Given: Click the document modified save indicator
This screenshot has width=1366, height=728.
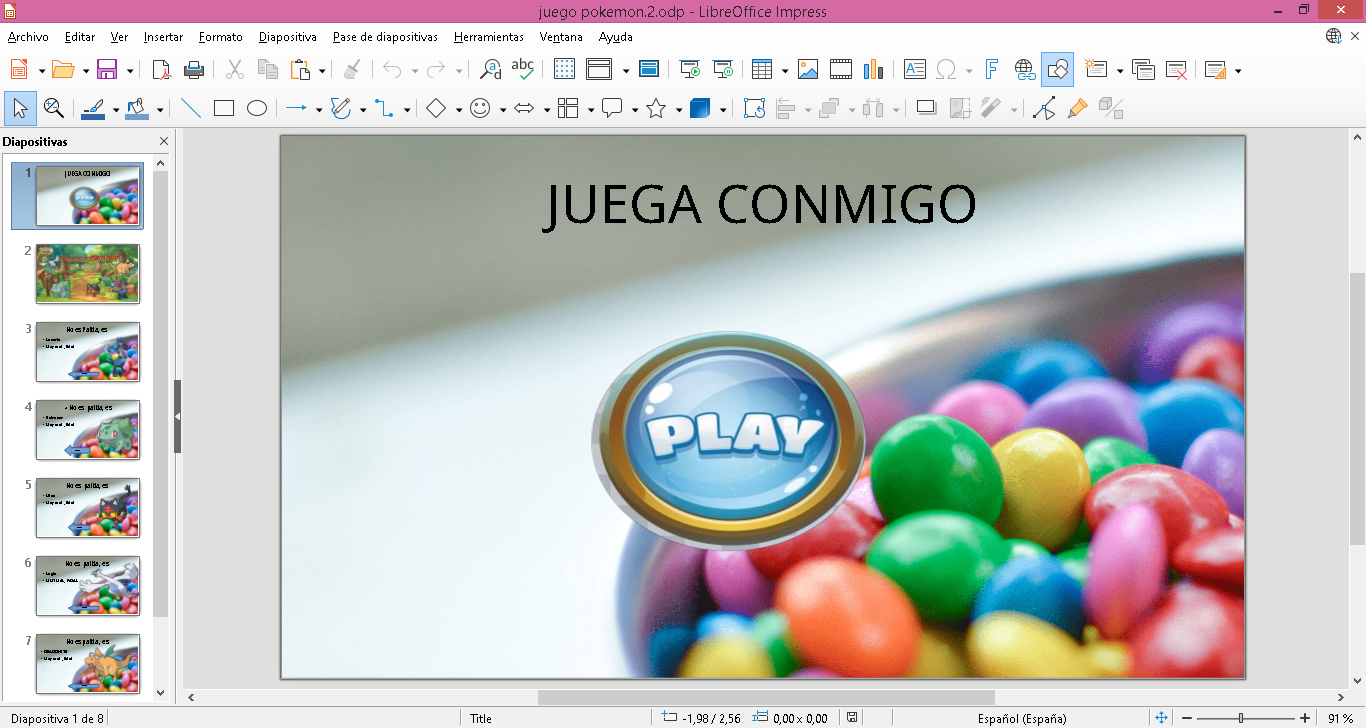Looking at the screenshot, I should (851, 718).
